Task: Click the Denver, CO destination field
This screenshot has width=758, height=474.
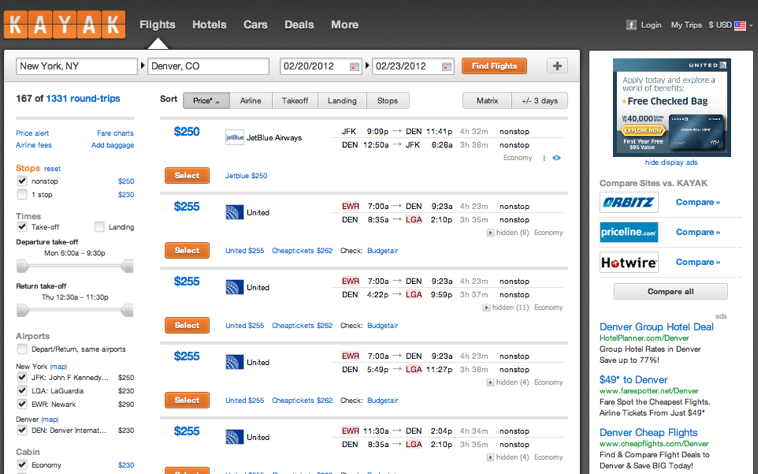Action: tap(208, 67)
